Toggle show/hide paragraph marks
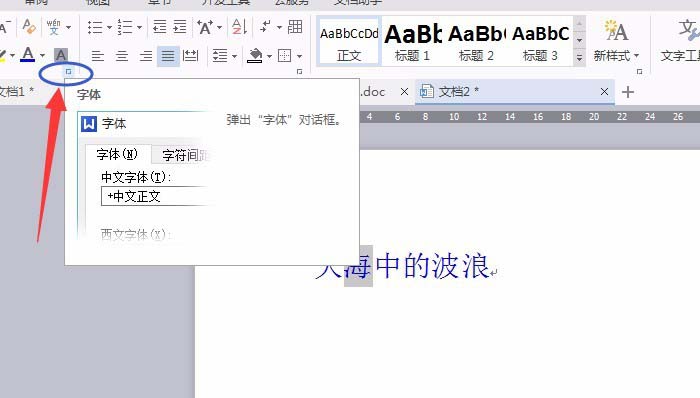Viewport: 700px width, 398px height. pos(266,26)
